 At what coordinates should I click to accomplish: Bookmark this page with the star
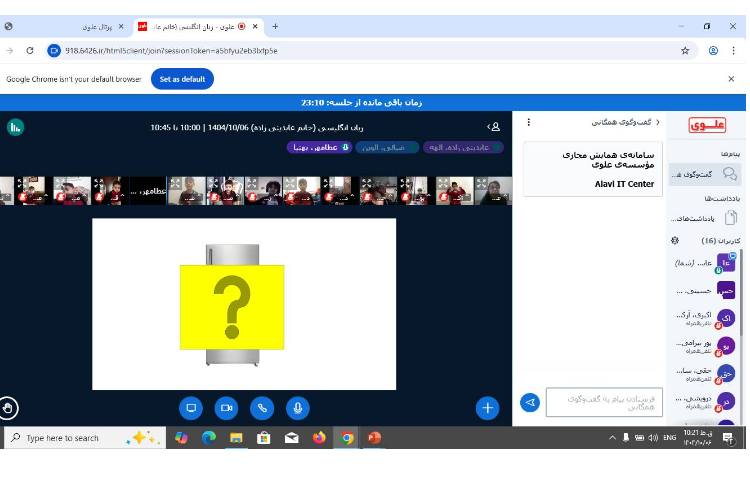pos(685,50)
